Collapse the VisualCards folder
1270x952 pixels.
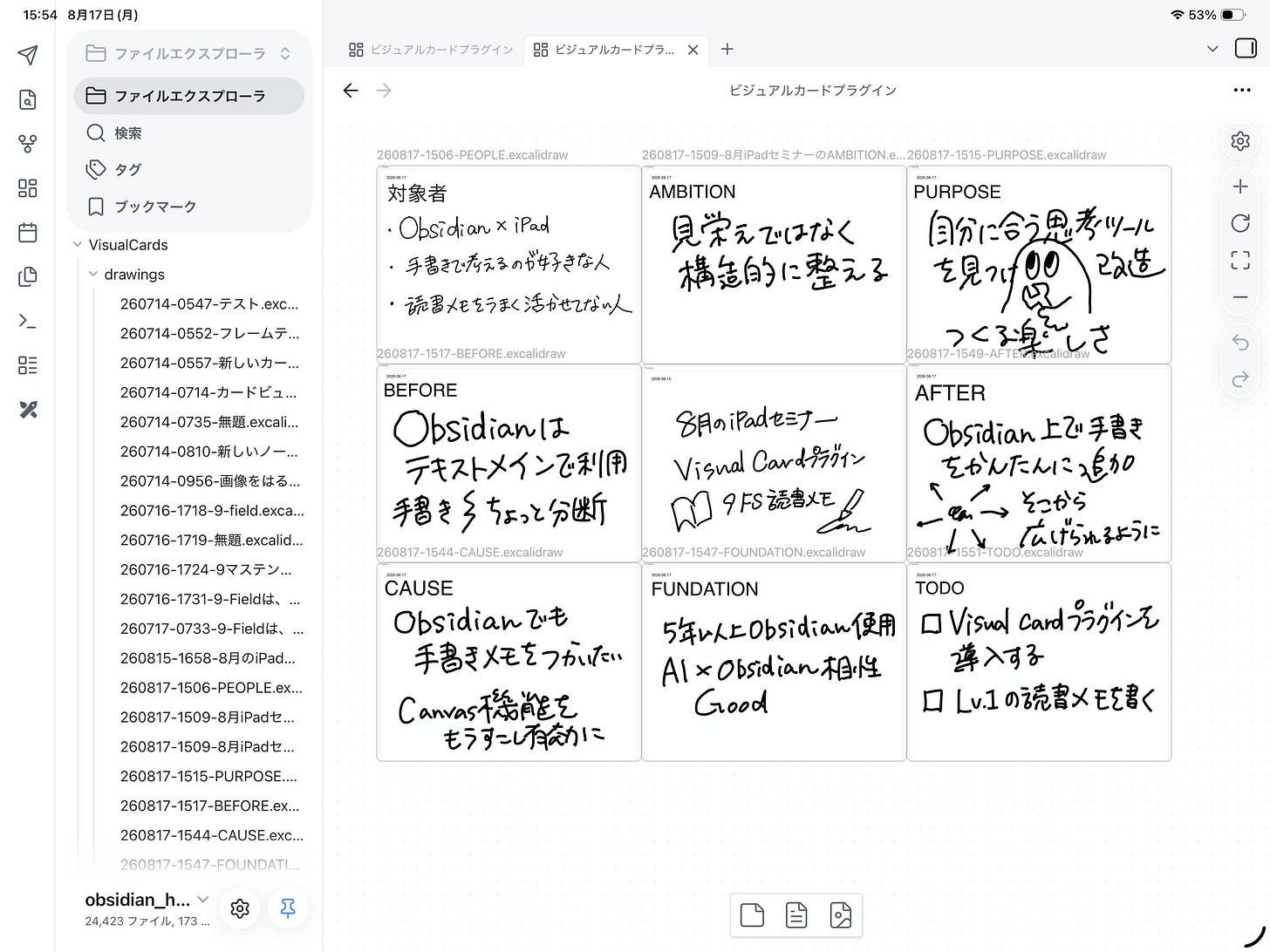tap(78, 245)
